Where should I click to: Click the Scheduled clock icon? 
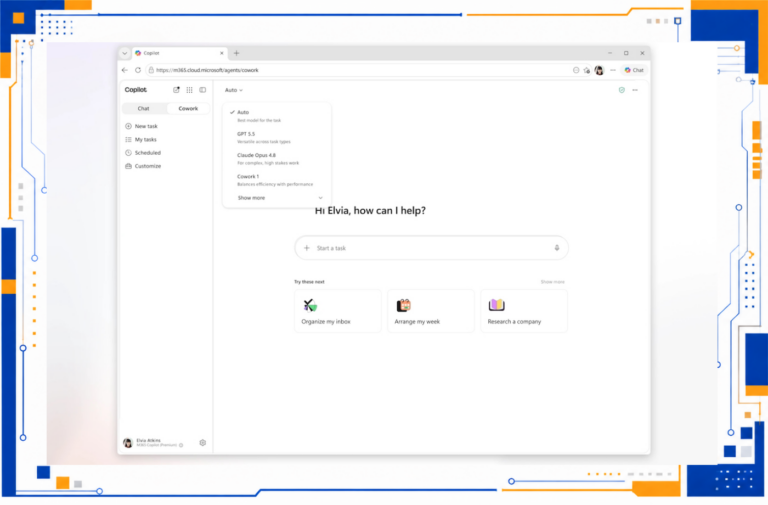click(128, 153)
